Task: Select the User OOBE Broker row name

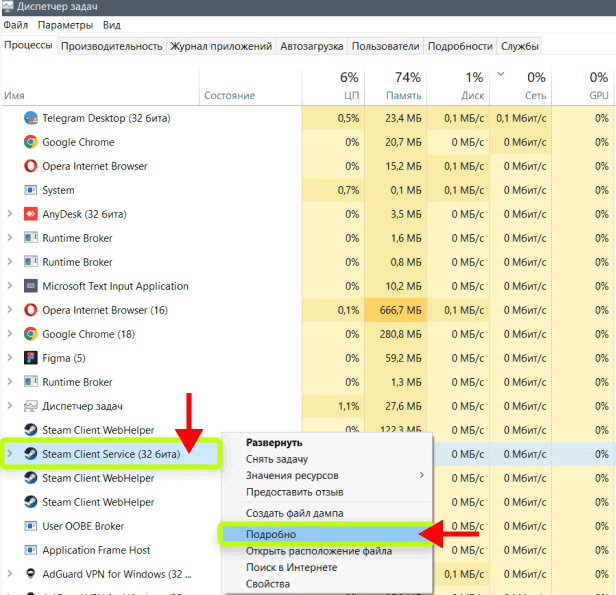Action: 83,526
